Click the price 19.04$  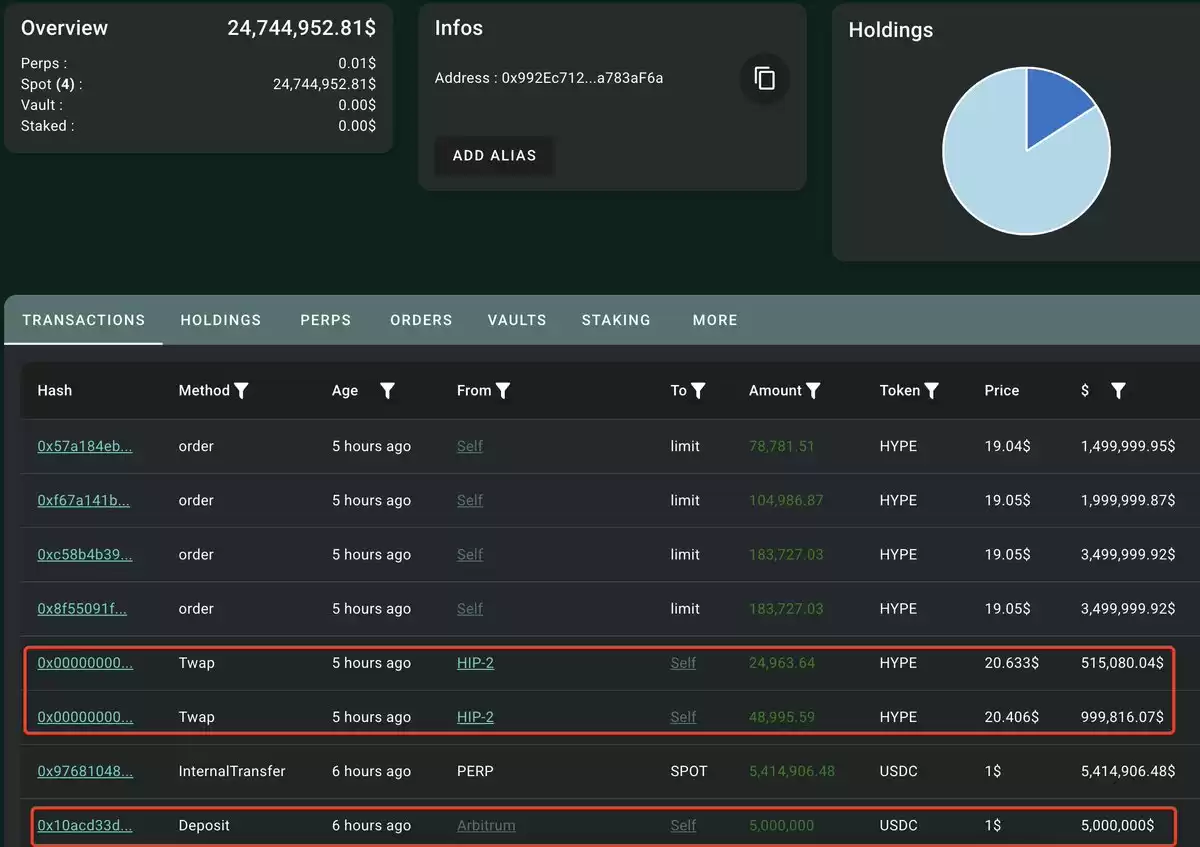point(1008,446)
